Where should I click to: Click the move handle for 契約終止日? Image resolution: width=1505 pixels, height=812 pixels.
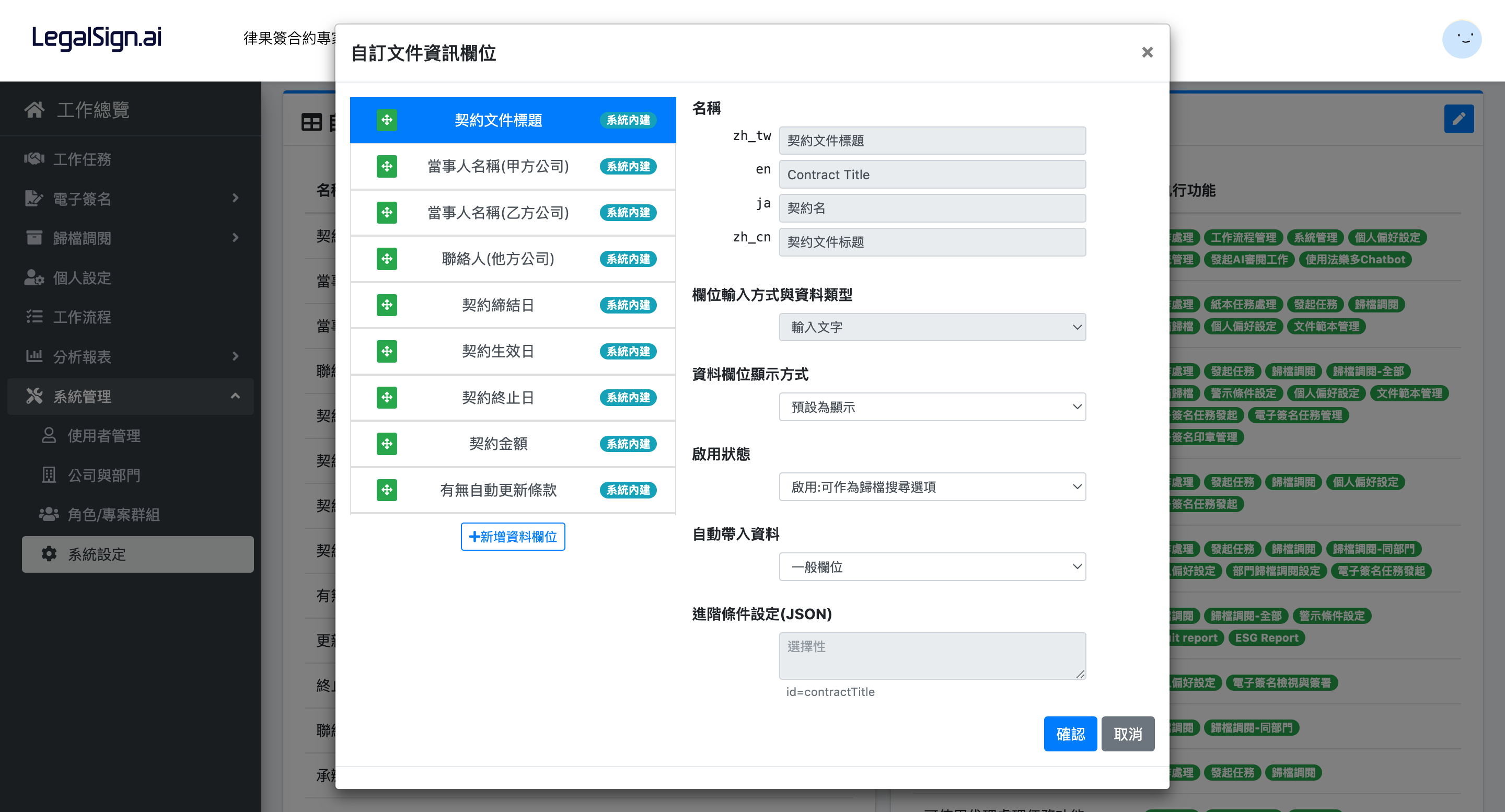386,397
